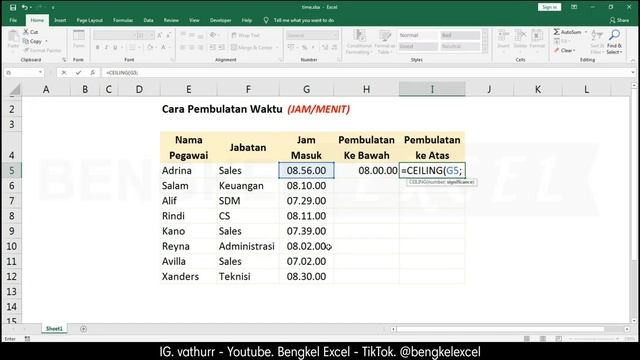Image resolution: width=640 pixels, height=360 pixels.
Task: Click the Font Color A icon
Action: 163,47
